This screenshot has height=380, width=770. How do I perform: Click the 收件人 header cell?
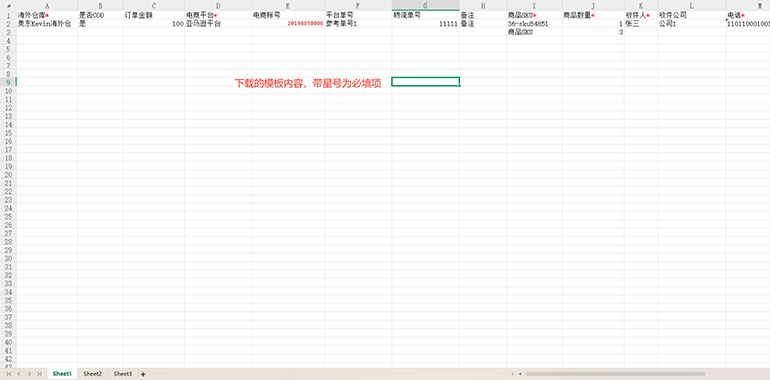tap(641, 15)
